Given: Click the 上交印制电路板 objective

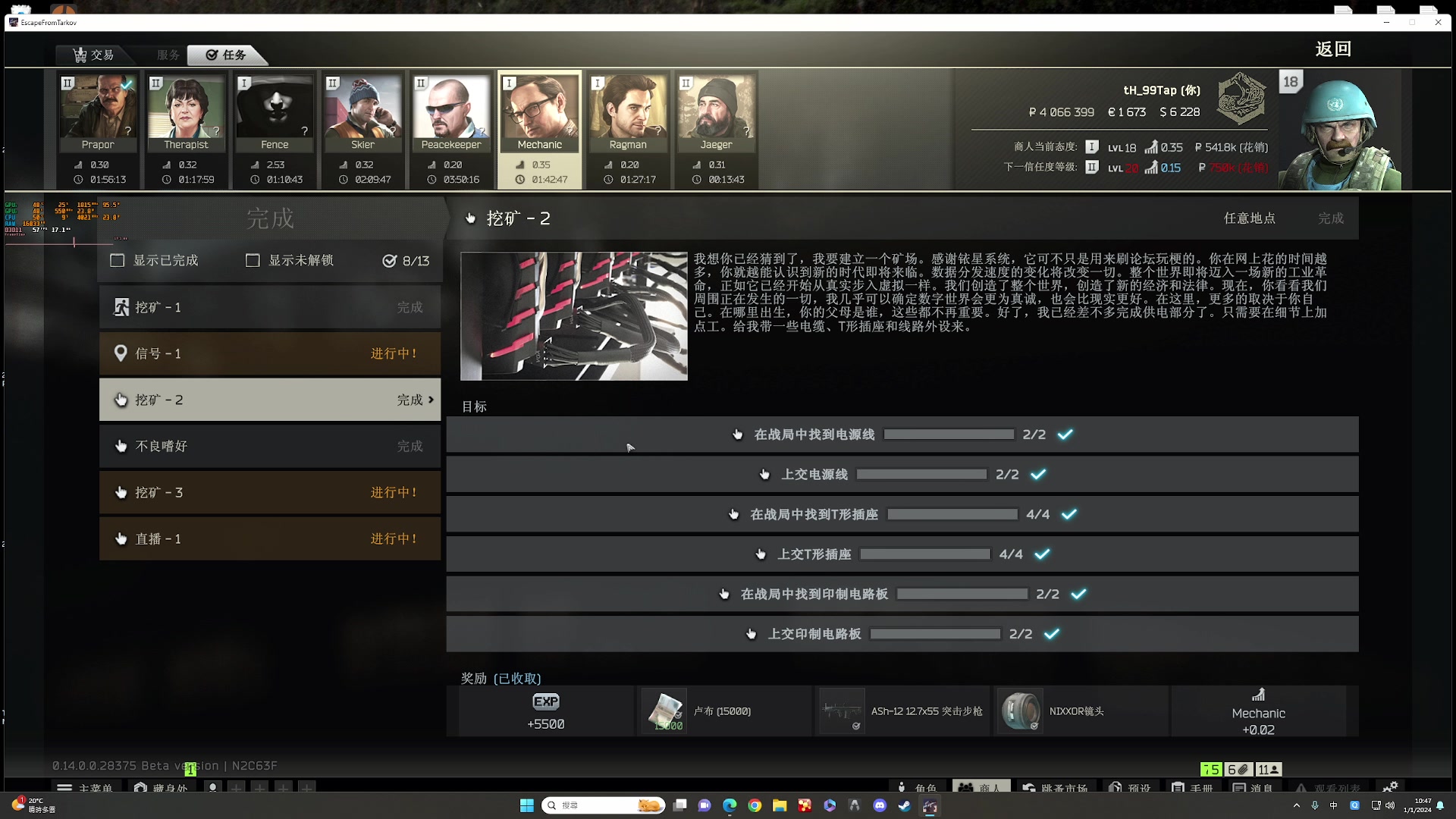Looking at the screenshot, I should [x=902, y=634].
